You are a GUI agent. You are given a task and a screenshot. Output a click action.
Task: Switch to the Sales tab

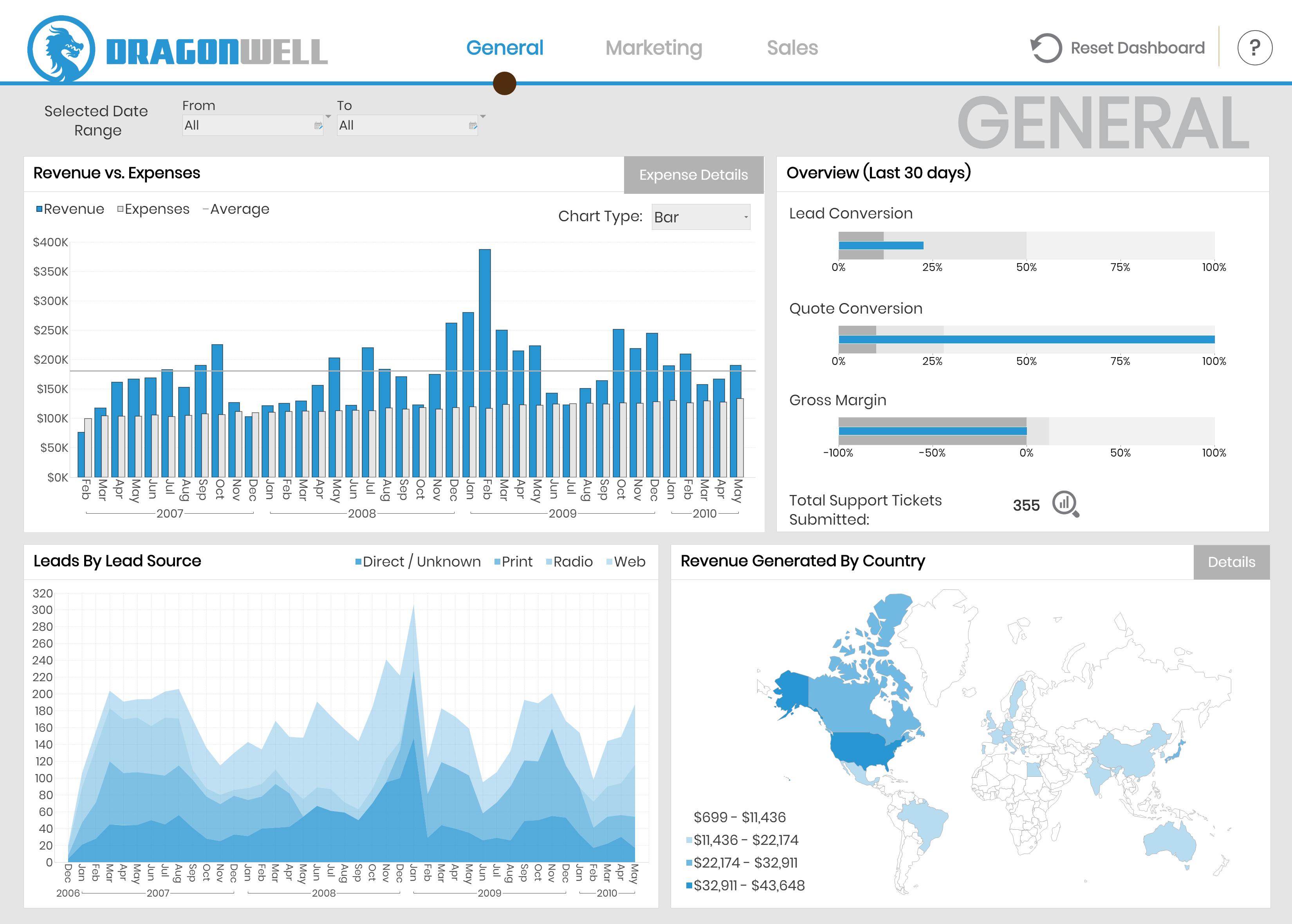[792, 48]
